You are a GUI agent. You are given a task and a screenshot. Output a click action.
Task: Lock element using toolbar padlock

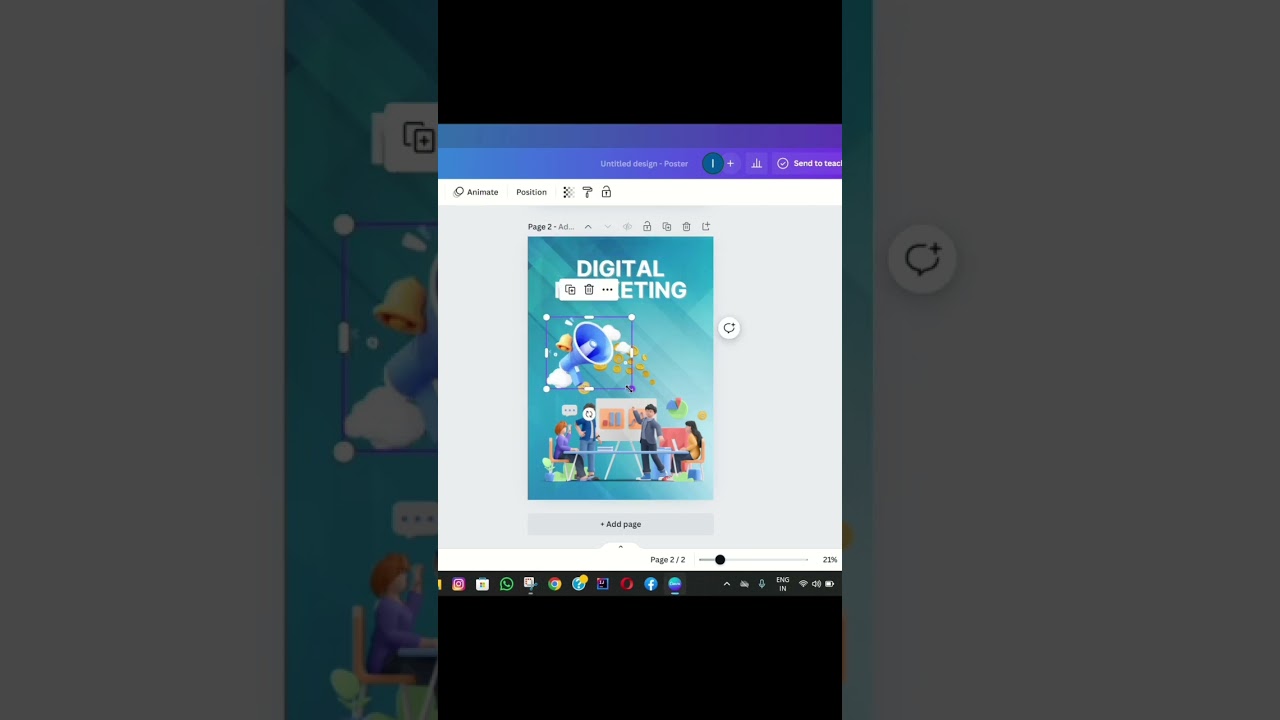click(606, 192)
